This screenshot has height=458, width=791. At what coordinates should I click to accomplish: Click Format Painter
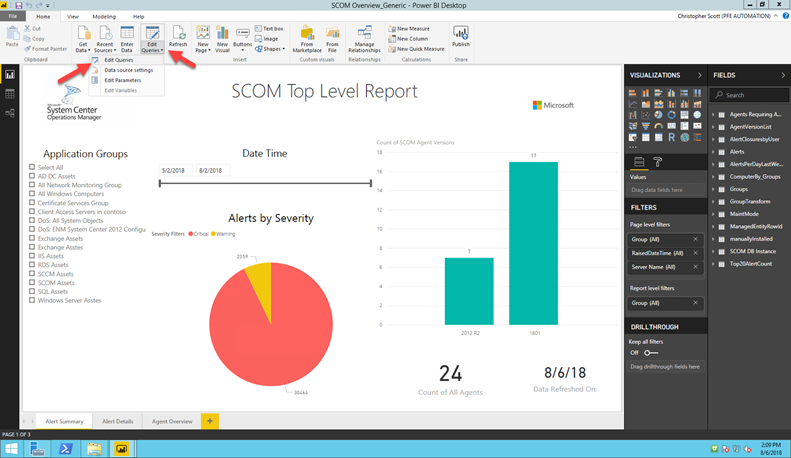pos(45,49)
